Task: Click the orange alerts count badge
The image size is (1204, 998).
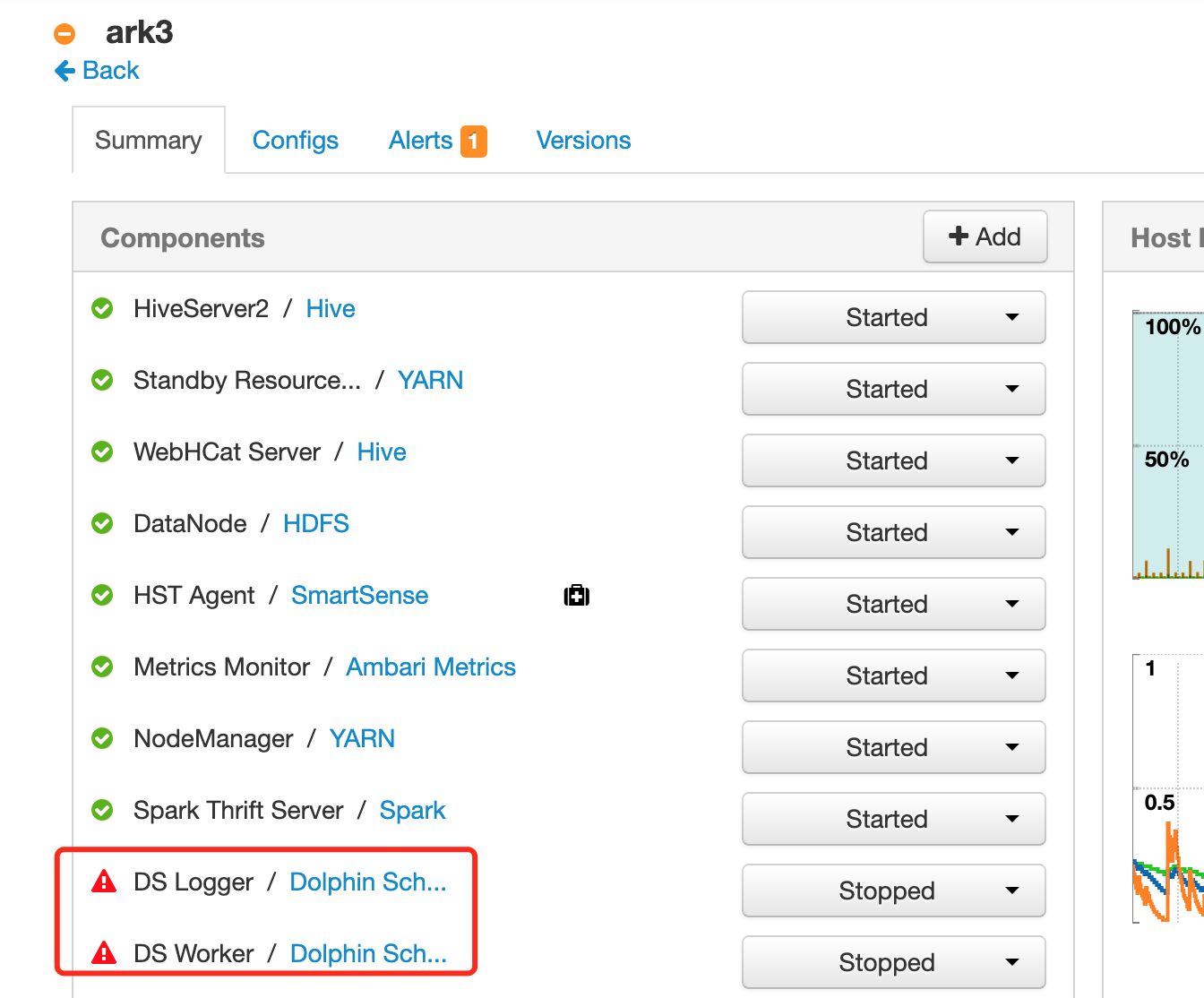Action: click(473, 142)
